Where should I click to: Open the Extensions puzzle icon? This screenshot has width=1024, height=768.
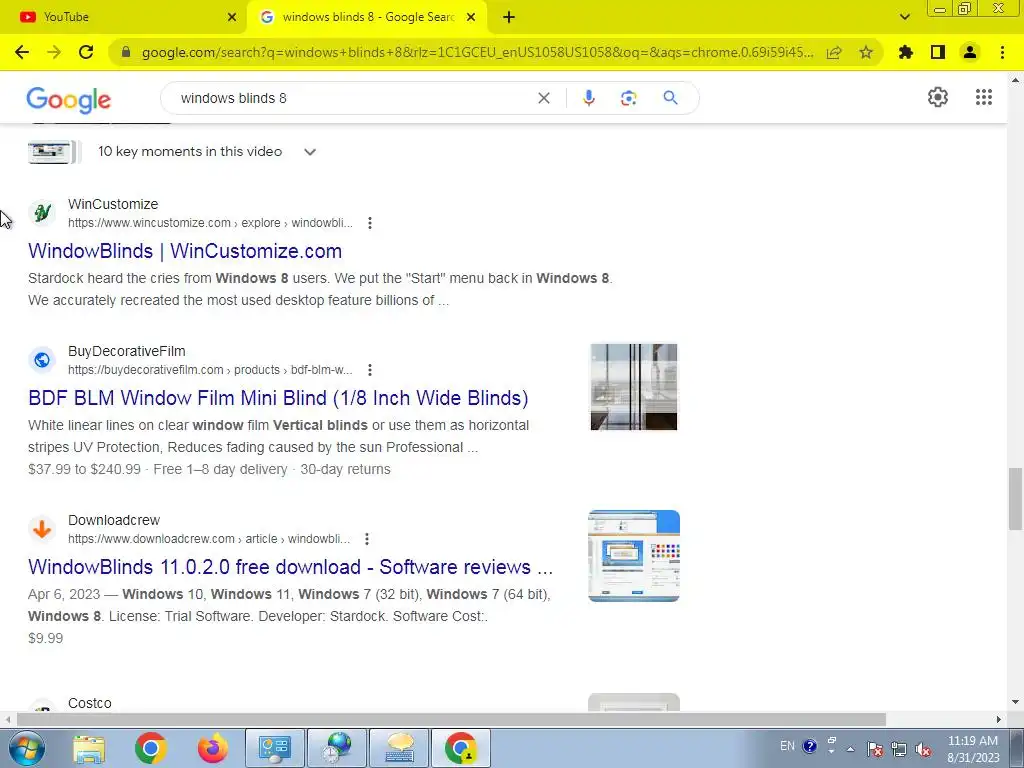coord(906,52)
